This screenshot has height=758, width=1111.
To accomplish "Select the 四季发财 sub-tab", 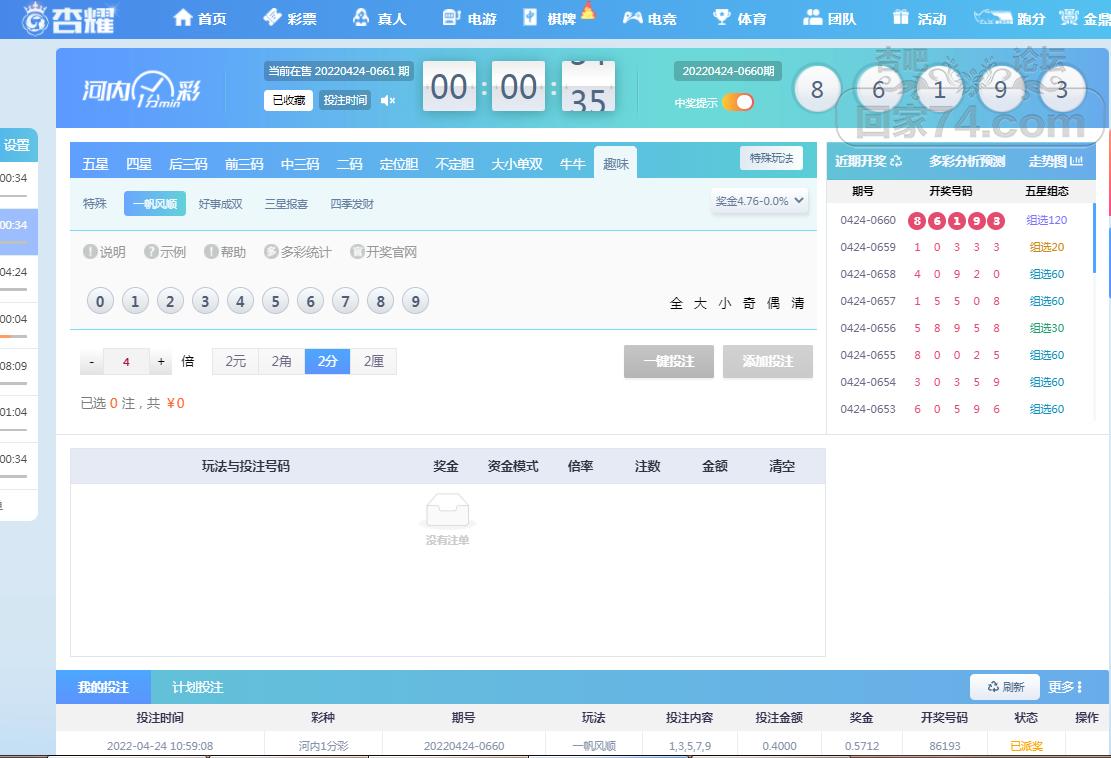I will tap(351, 204).
